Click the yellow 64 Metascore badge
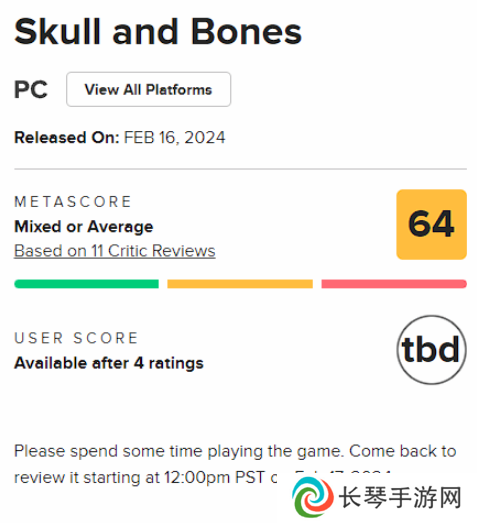 (431, 224)
